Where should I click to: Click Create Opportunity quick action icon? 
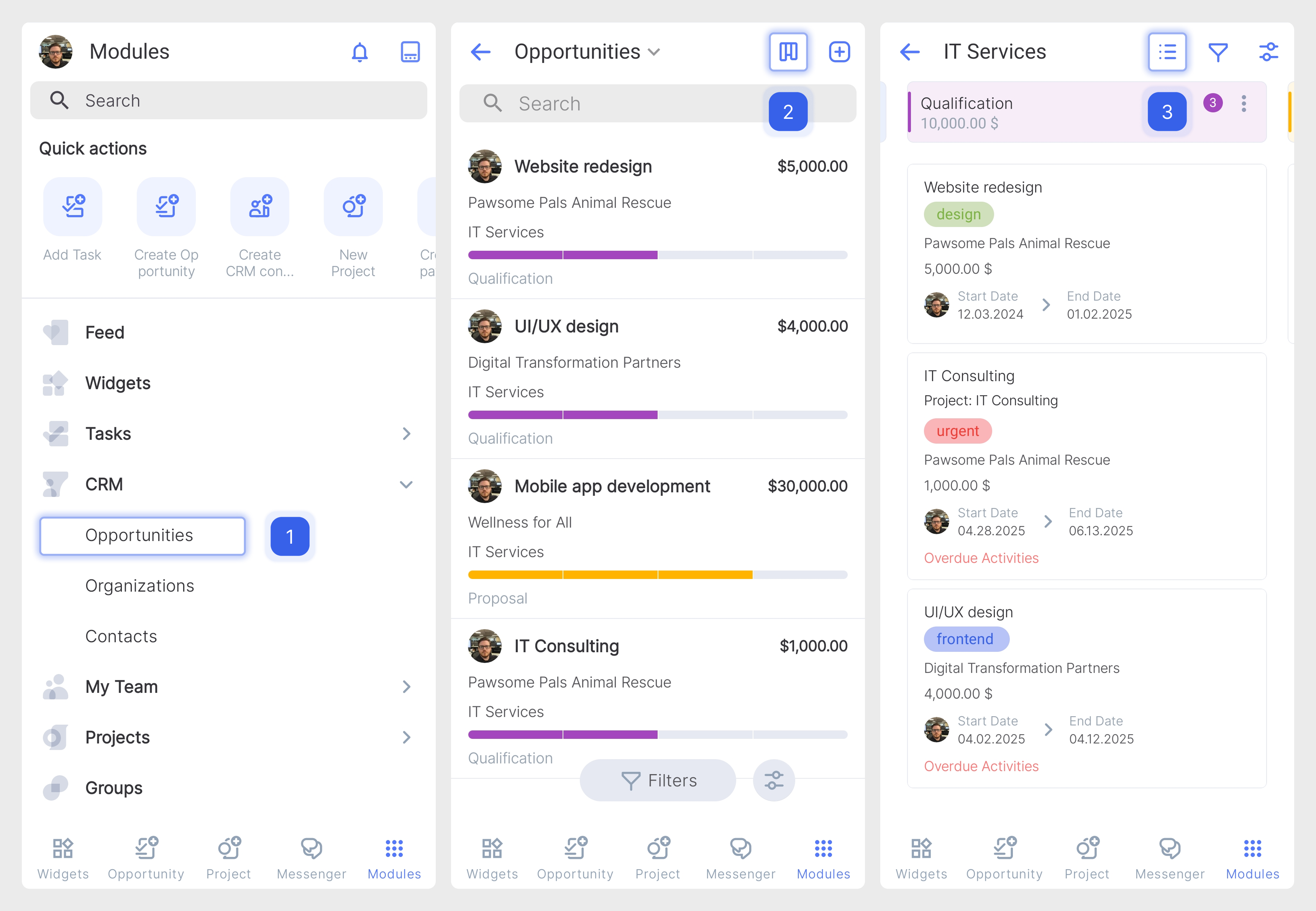(166, 207)
